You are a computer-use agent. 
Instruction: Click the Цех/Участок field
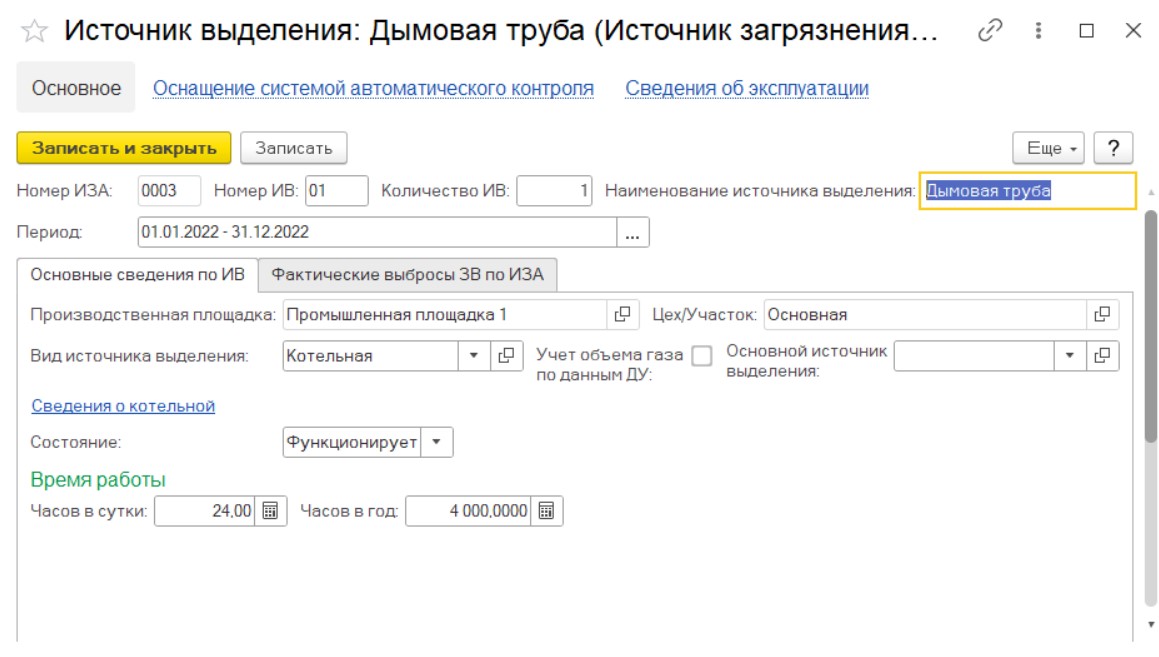(925, 315)
